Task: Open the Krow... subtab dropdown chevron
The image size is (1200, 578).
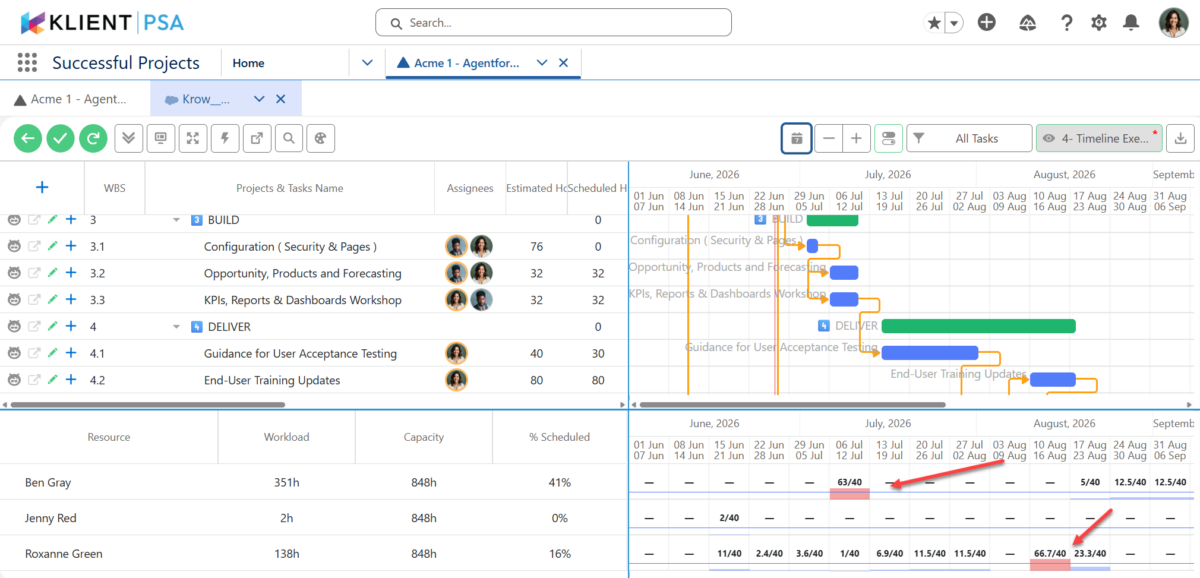Action: point(259,99)
